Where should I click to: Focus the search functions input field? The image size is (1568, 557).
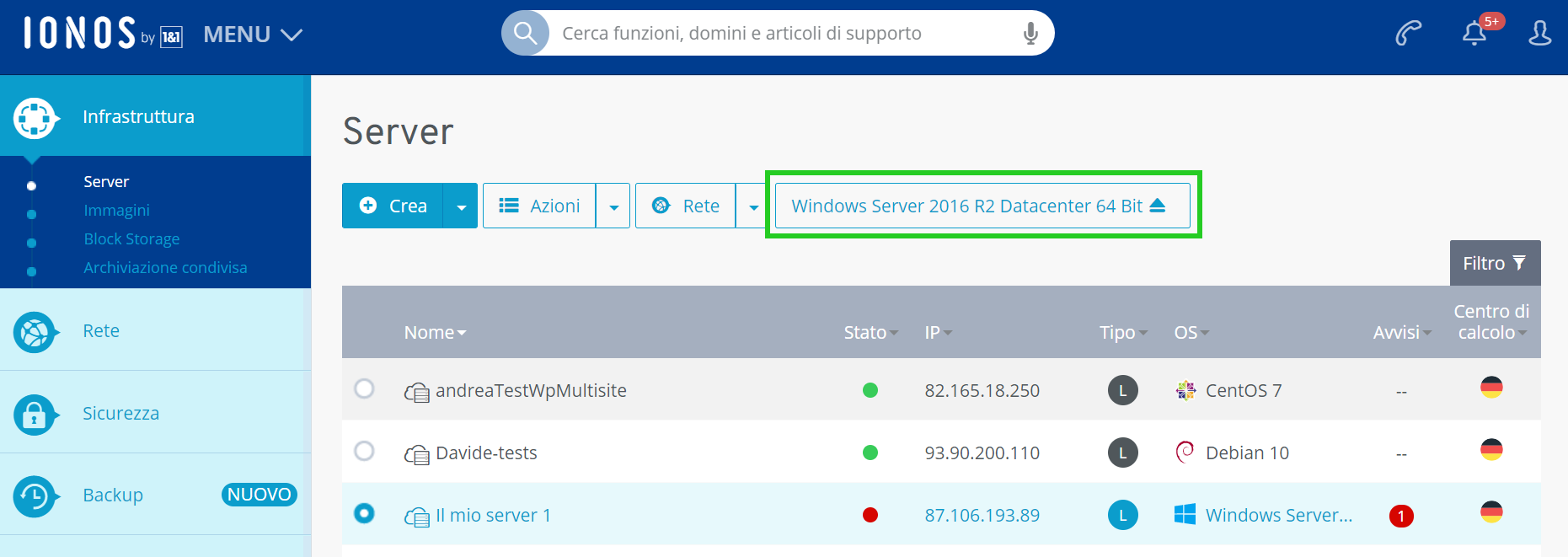[778, 33]
